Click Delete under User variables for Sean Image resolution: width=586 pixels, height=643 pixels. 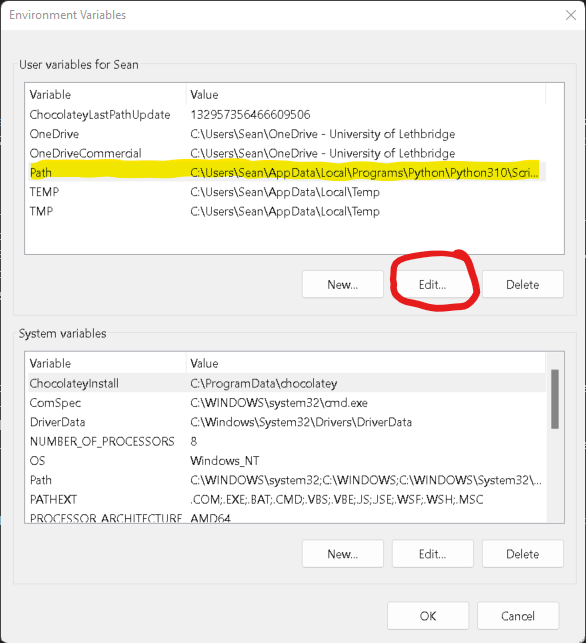click(x=523, y=284)
